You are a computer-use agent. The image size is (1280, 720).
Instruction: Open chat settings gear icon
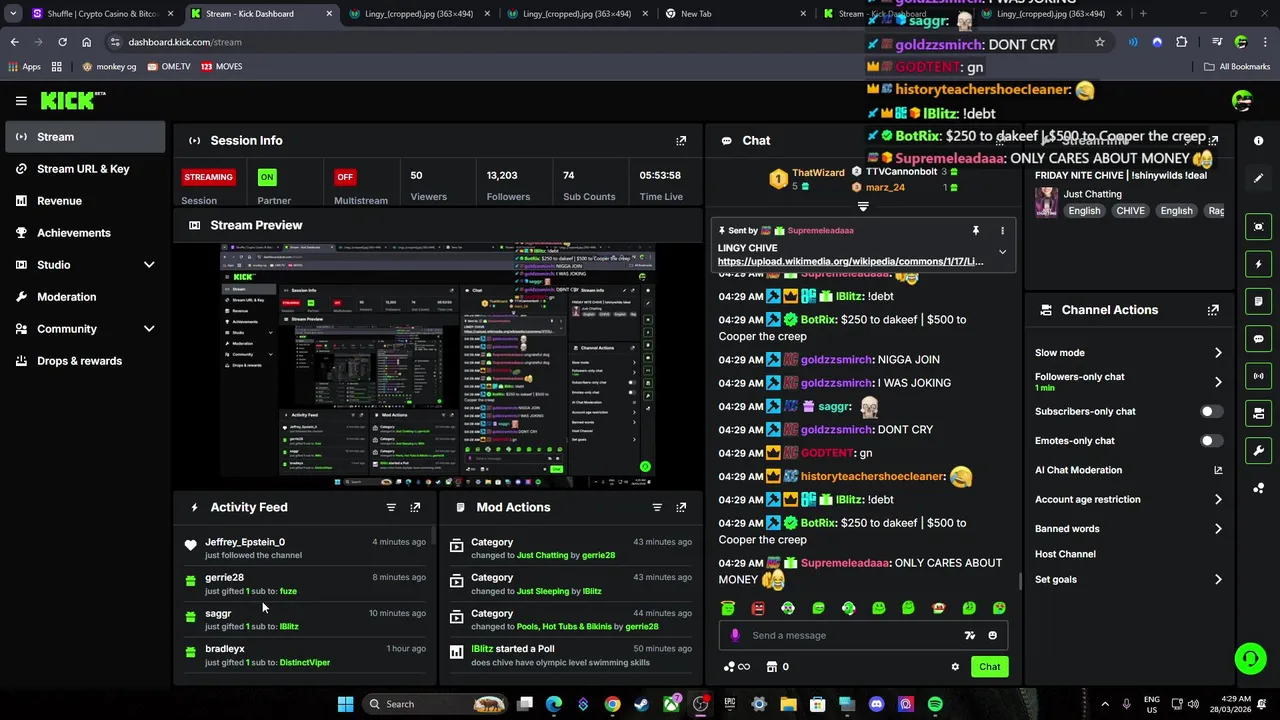[x=955, y=667]
